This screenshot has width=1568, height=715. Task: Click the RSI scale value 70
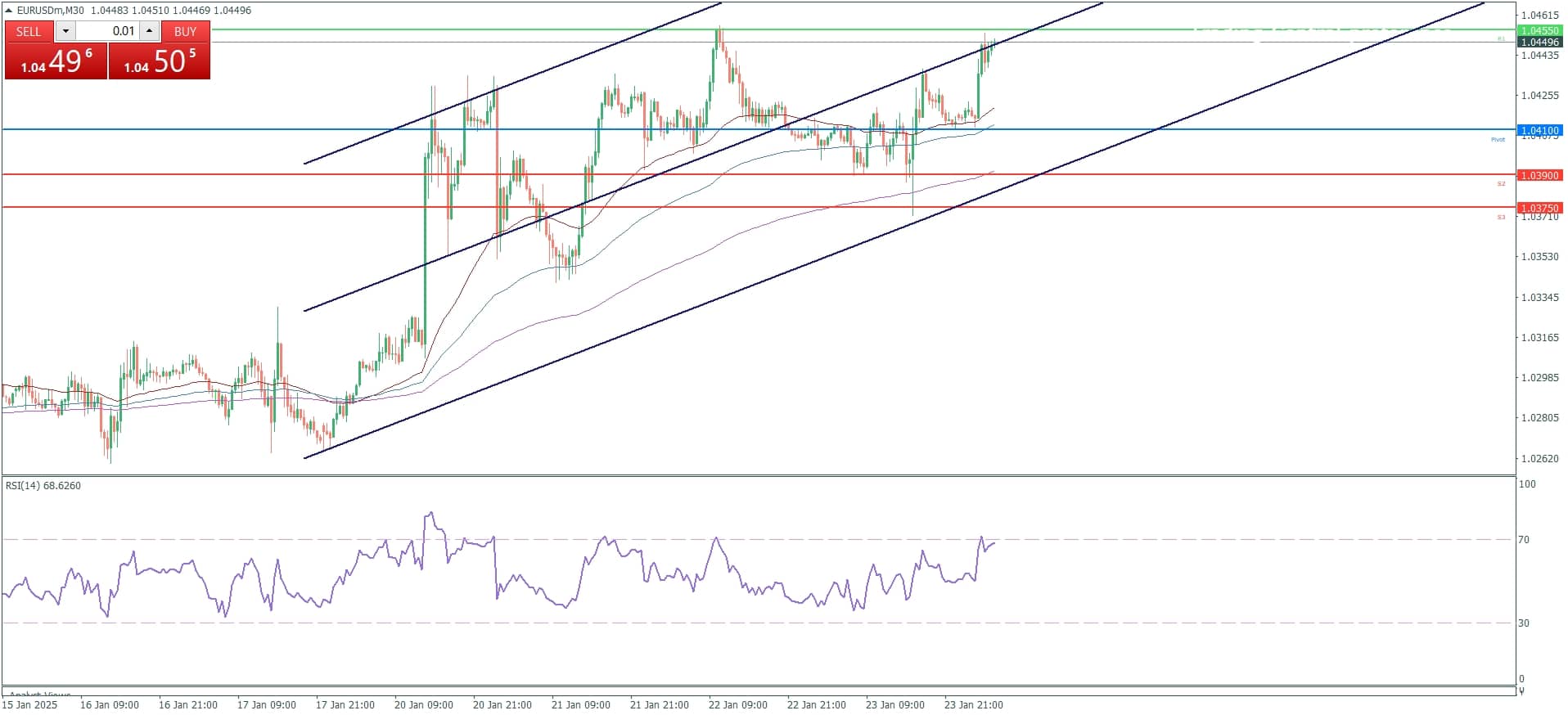tap(1524, 540)
